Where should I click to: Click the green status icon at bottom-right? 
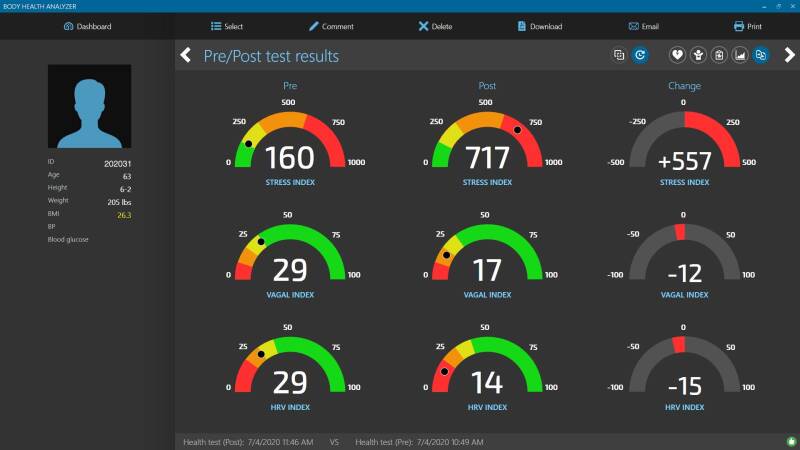click(x=791, y=441)
